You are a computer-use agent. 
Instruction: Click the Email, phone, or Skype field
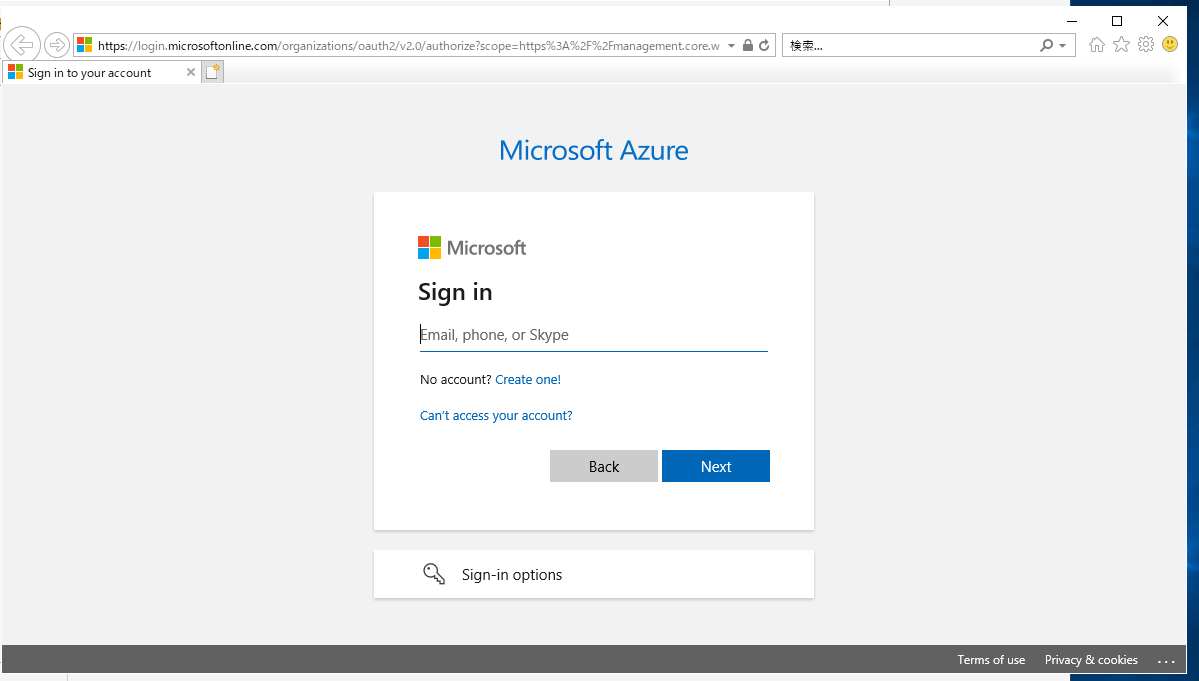593,335
